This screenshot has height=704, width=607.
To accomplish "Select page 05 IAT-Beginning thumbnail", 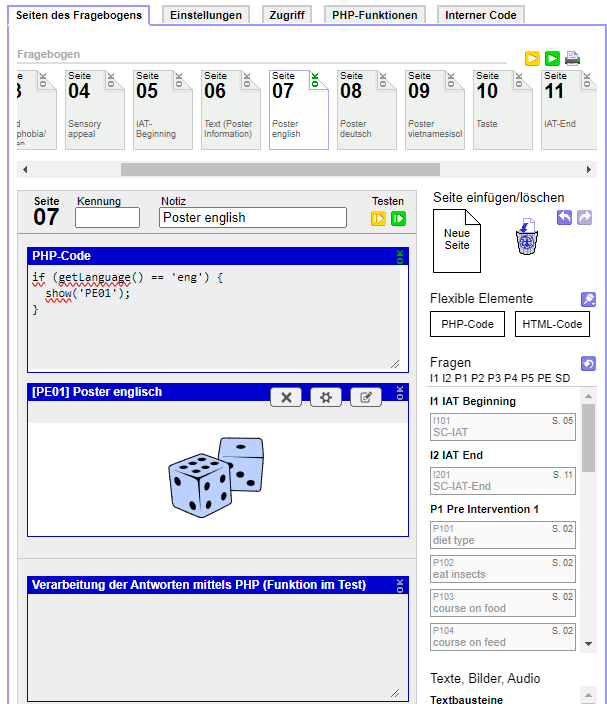I will (163, 110).
